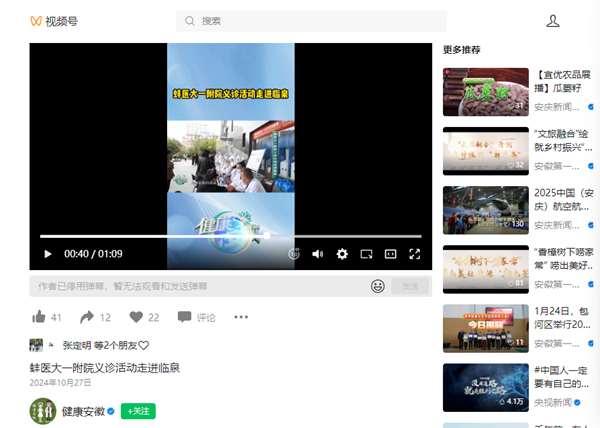
Task: Open the aviation expo video thumbnail
Action: click(x=486, y=210)
